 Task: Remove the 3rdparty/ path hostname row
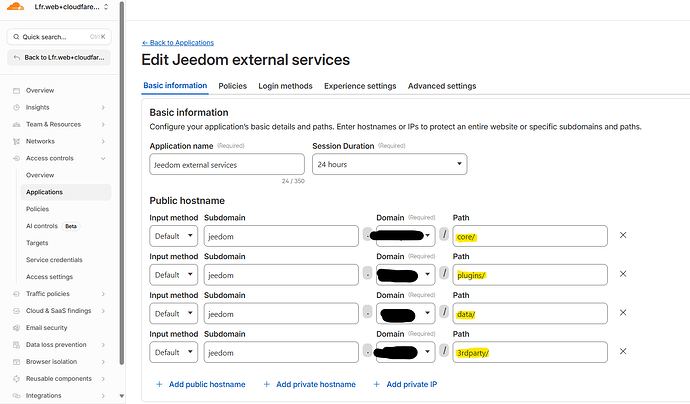[x=623, y=351]
